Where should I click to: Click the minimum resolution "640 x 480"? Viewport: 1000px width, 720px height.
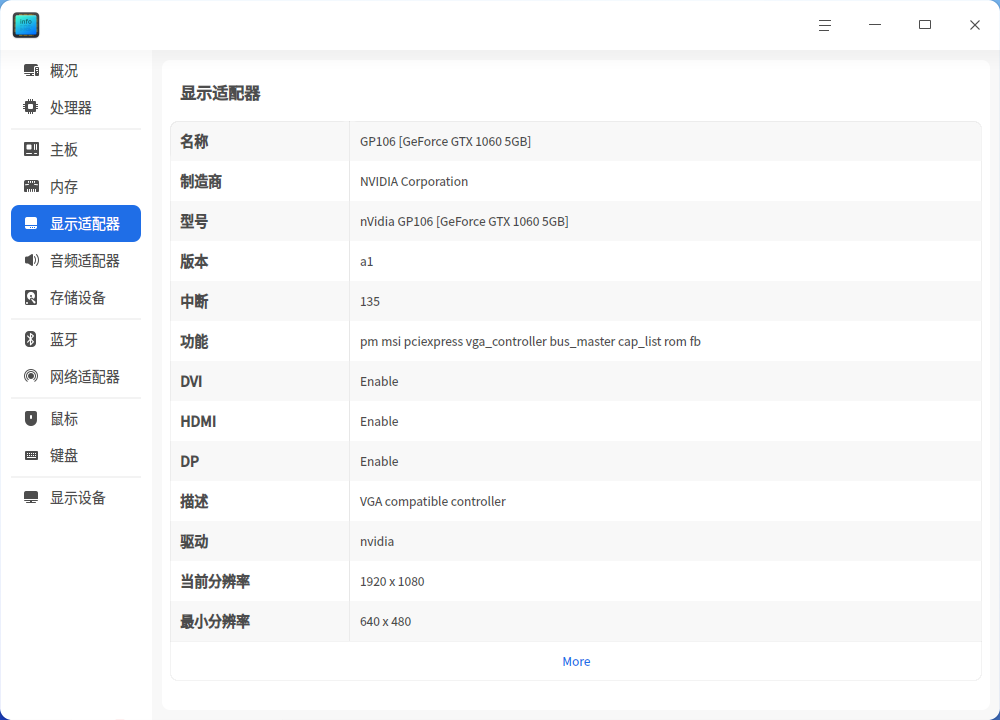385,622
